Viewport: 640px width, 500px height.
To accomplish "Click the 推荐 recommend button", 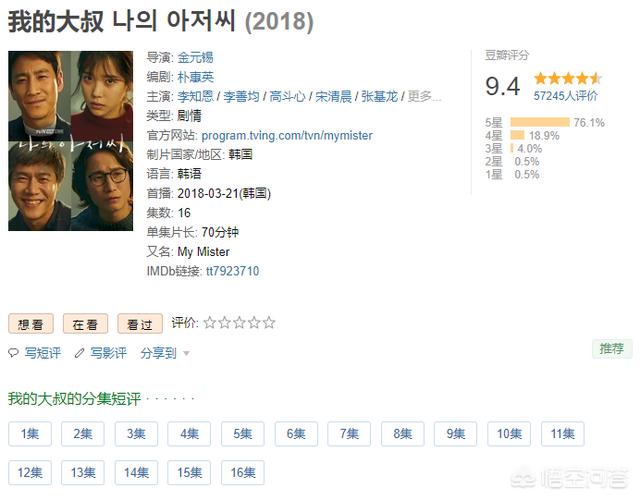I will point(610,348).
